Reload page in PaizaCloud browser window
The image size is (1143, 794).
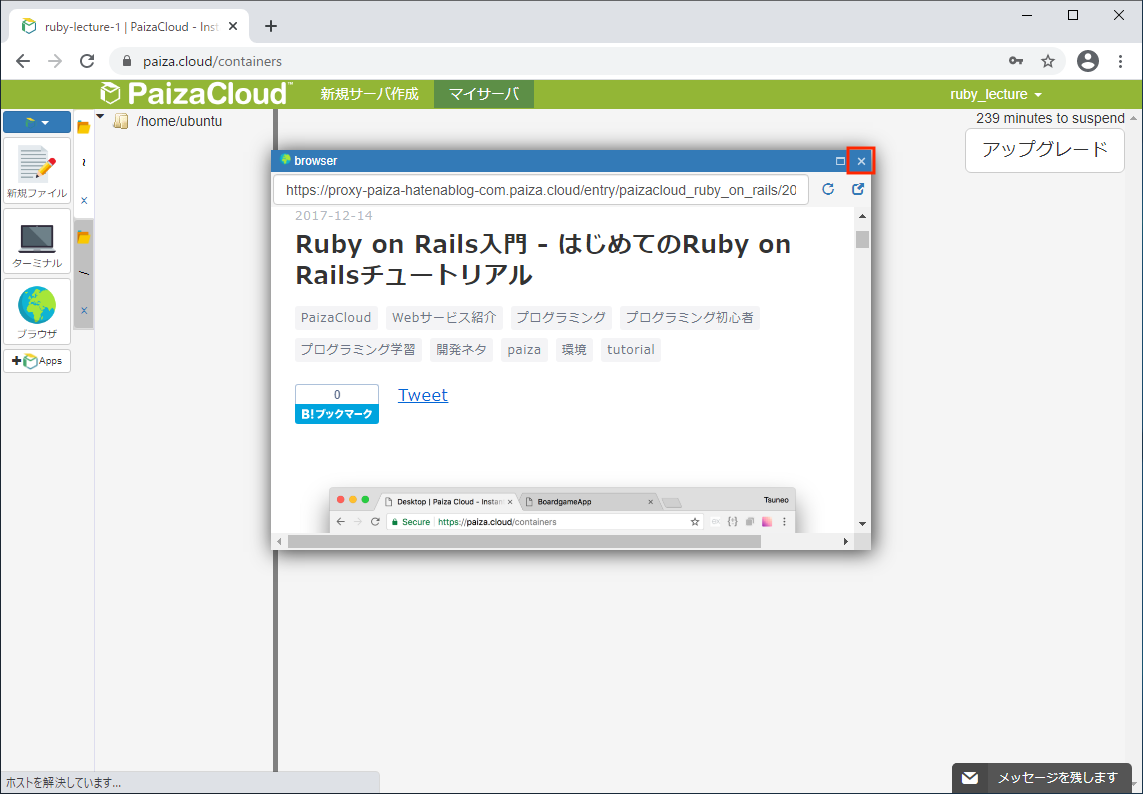click(827, 190)
